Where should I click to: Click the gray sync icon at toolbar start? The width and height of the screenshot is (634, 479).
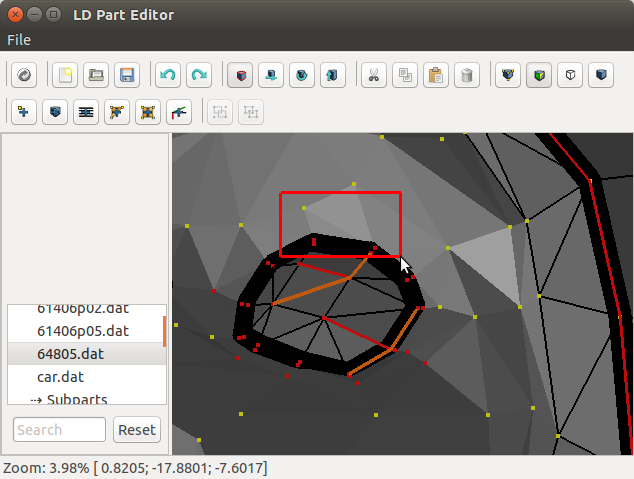click(x=24, y=75)
